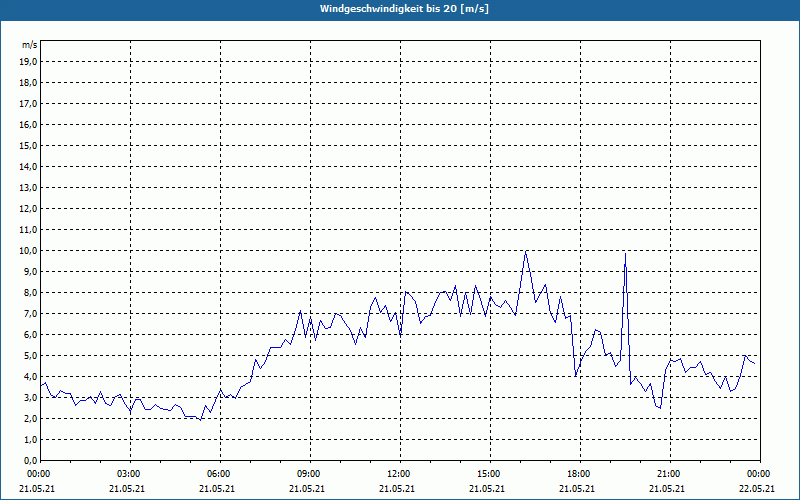Click the '1,0' y-axis label
The image size is (800, 500).
click(x=31, y=440)
